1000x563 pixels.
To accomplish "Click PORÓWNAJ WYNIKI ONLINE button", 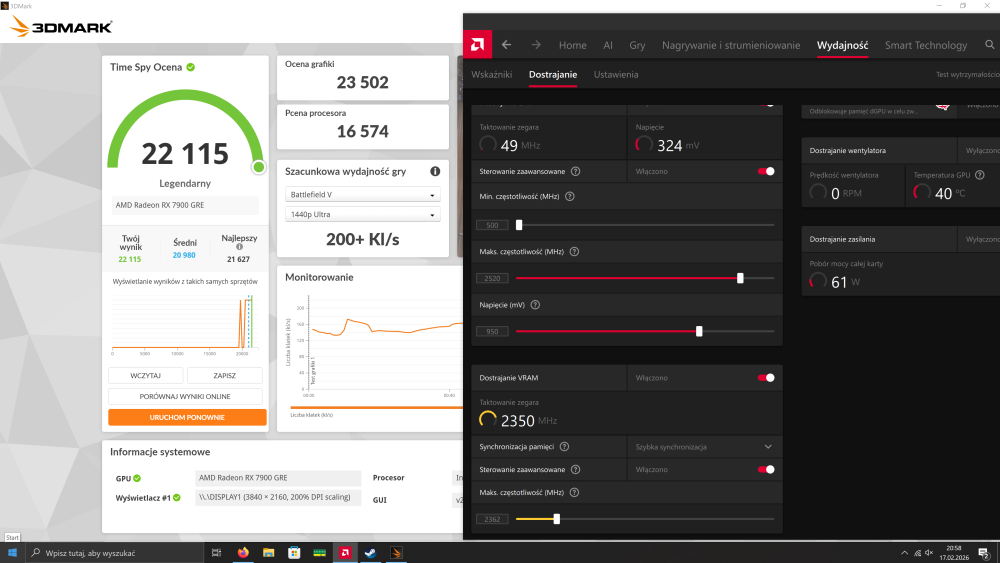I will (187, 396).
